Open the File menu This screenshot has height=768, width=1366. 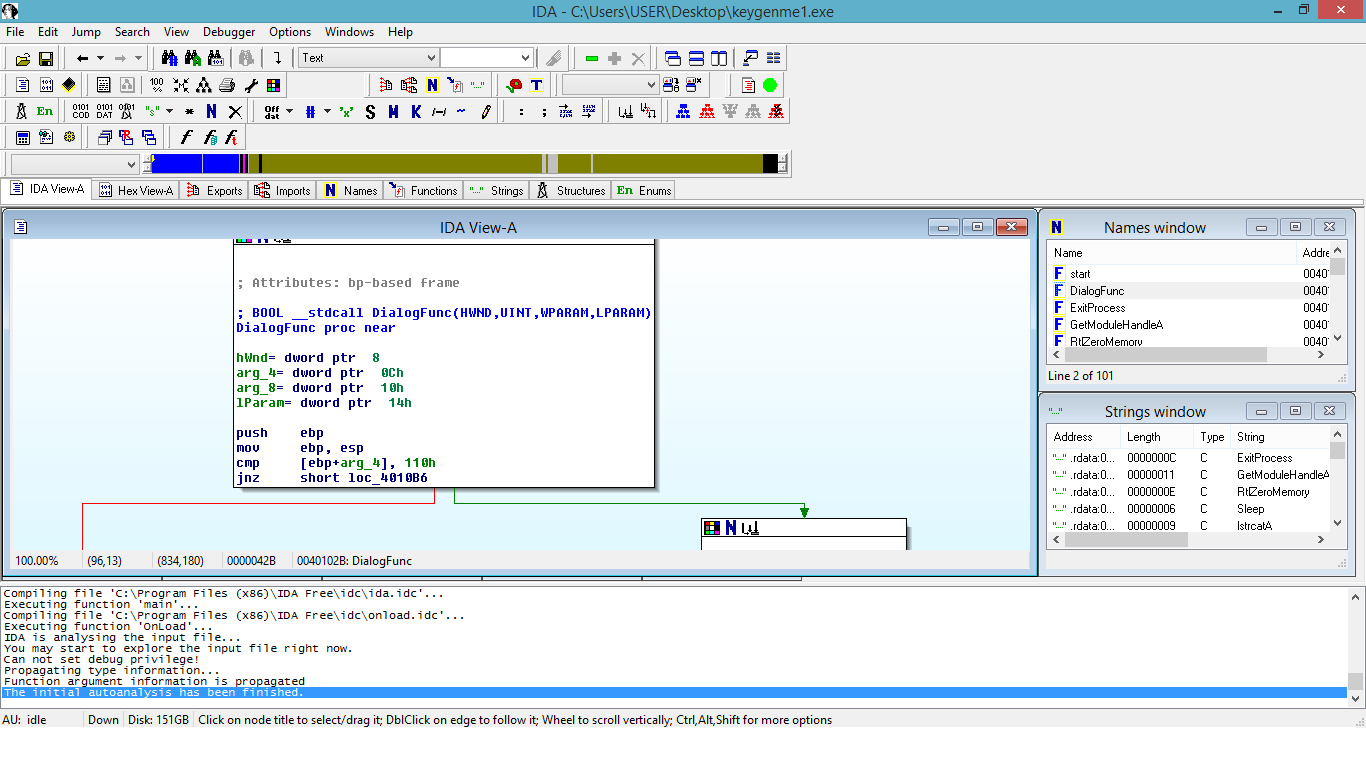point(15,32)
